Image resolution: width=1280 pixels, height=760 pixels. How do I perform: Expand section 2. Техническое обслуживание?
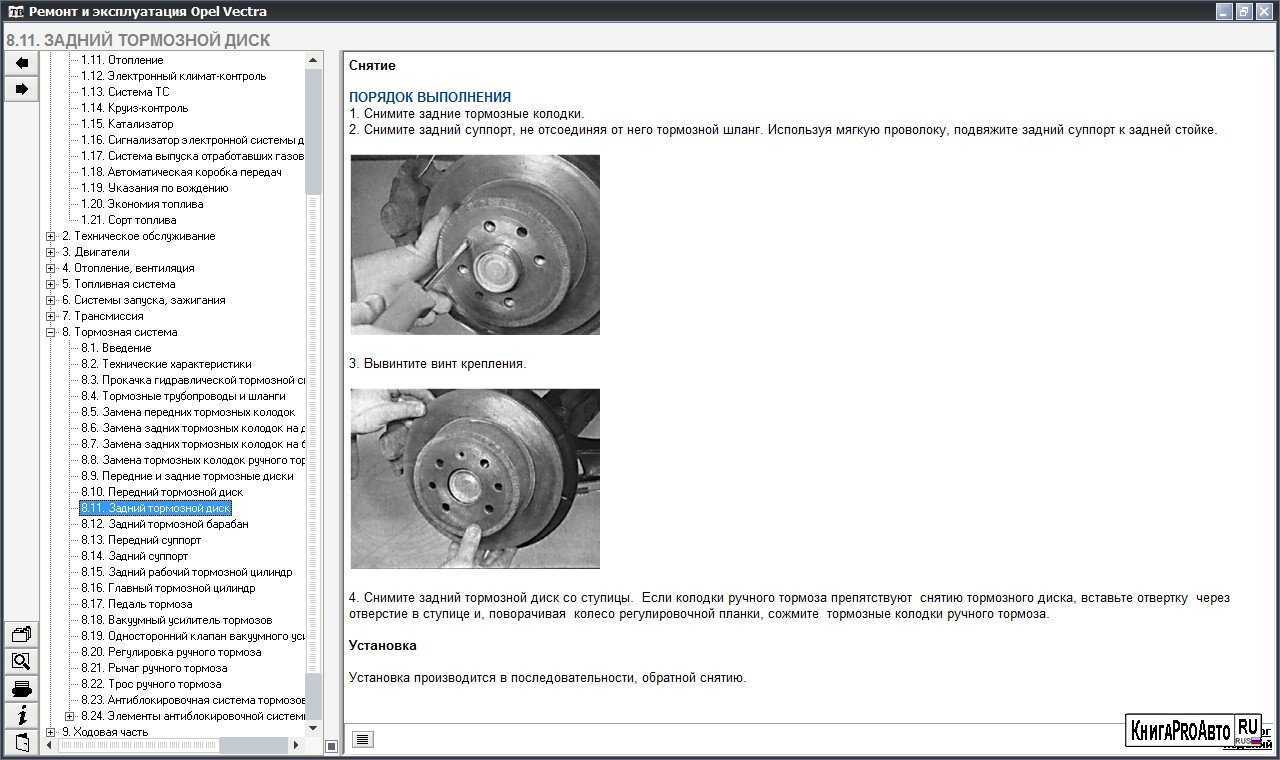51,236
